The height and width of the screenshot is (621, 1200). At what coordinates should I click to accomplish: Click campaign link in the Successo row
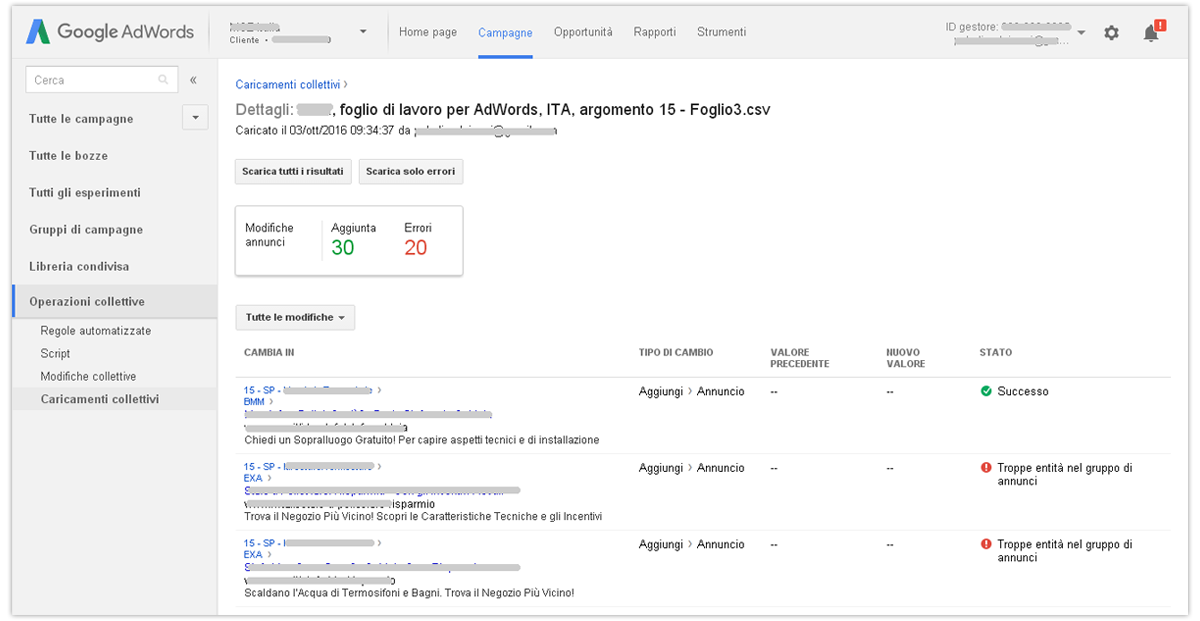coord(308,390)
